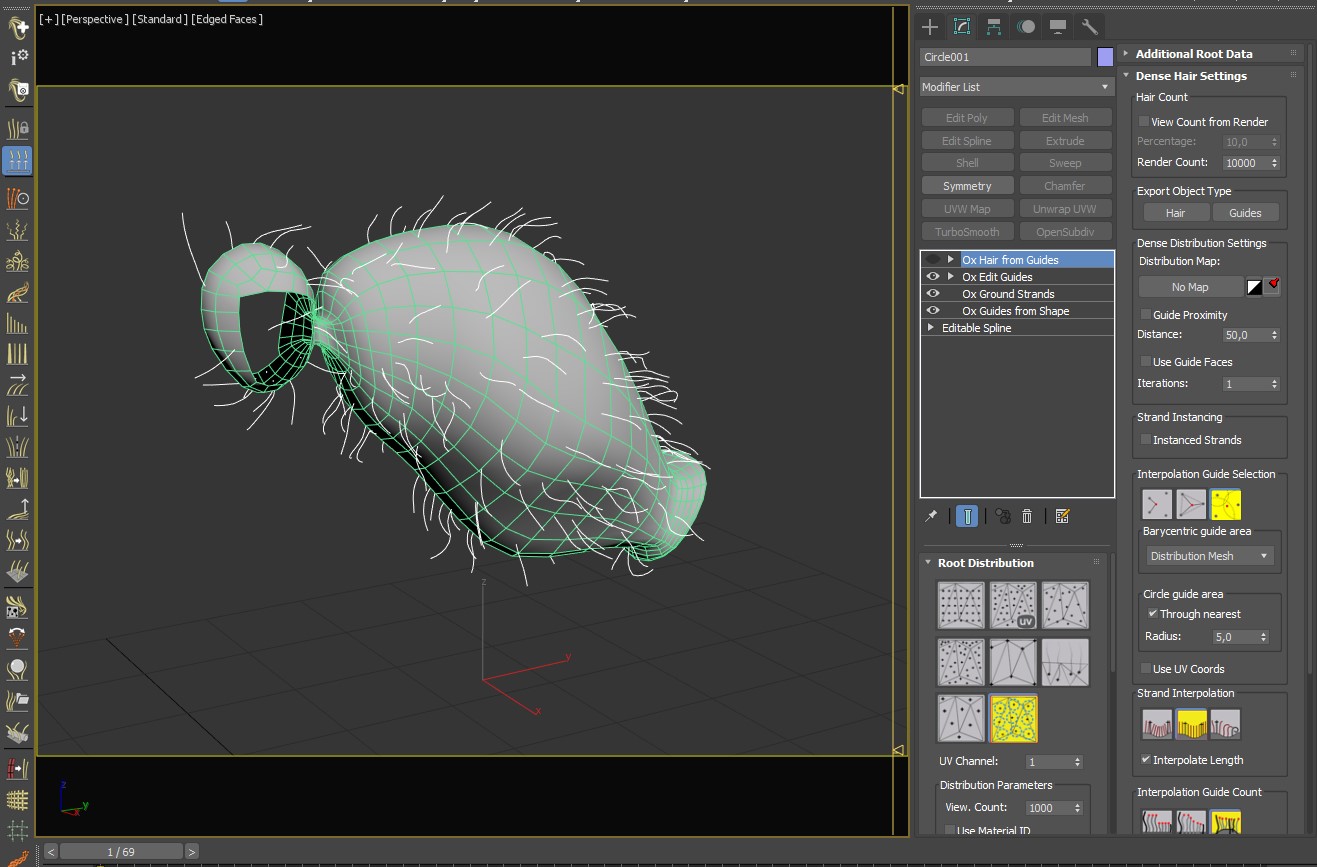Select Ox Guides from Shape in stack

click(1015, 311)
